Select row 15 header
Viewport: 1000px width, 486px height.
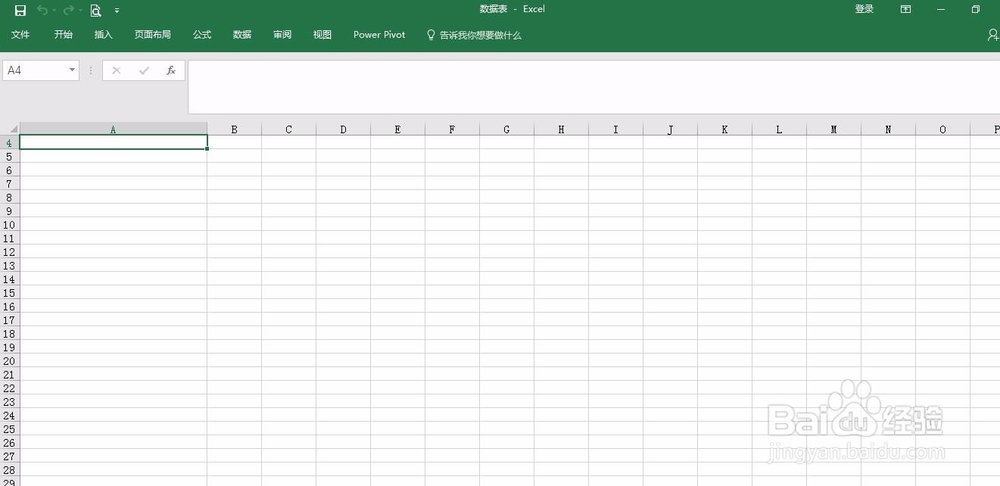coord(10,293)
